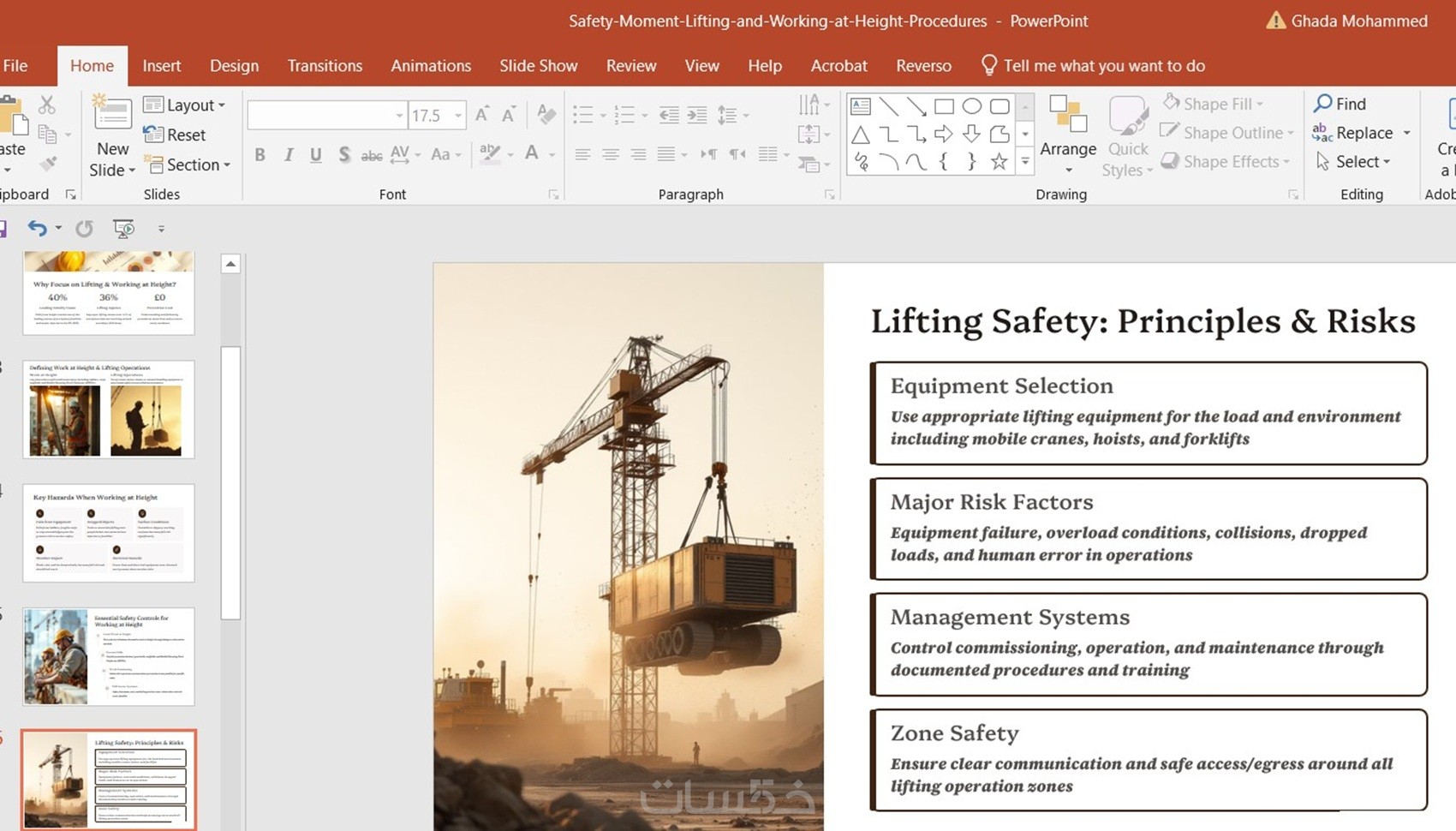The width and height of the screenshot is (1456, 831).
Task: Apply text highlight color
Action: click(x=490, y=154)
